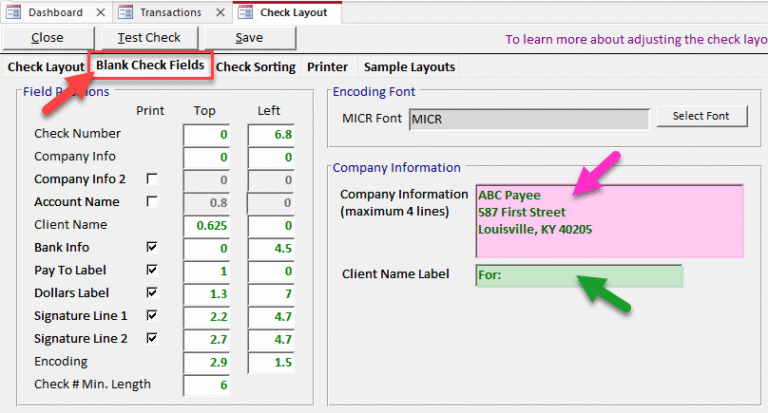Click Client Name Left field
This screenshot has height=413, width=768.
coord(271,226)
